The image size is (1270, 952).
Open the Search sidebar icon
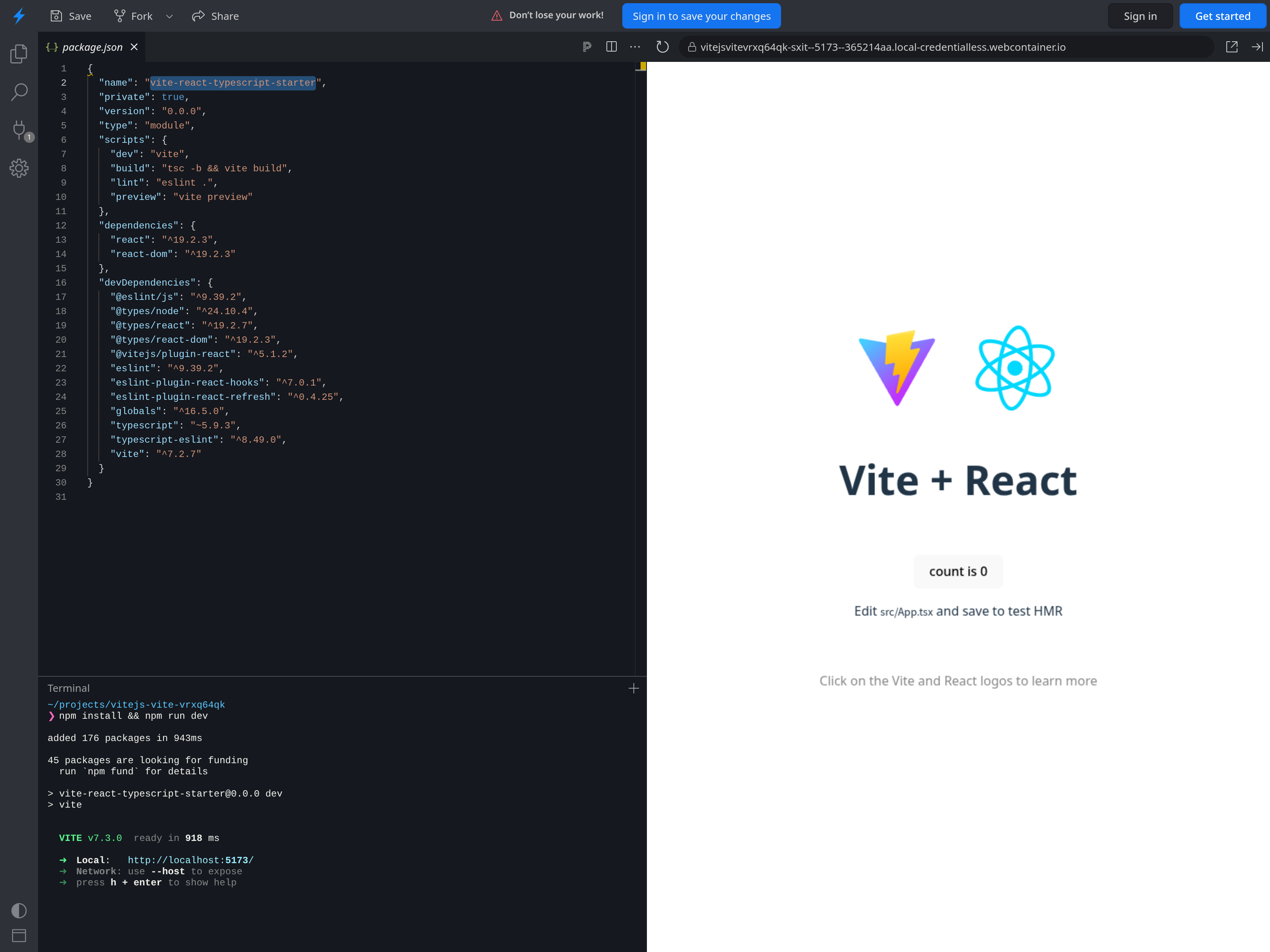pyautogui.click(x=19, y=92)
